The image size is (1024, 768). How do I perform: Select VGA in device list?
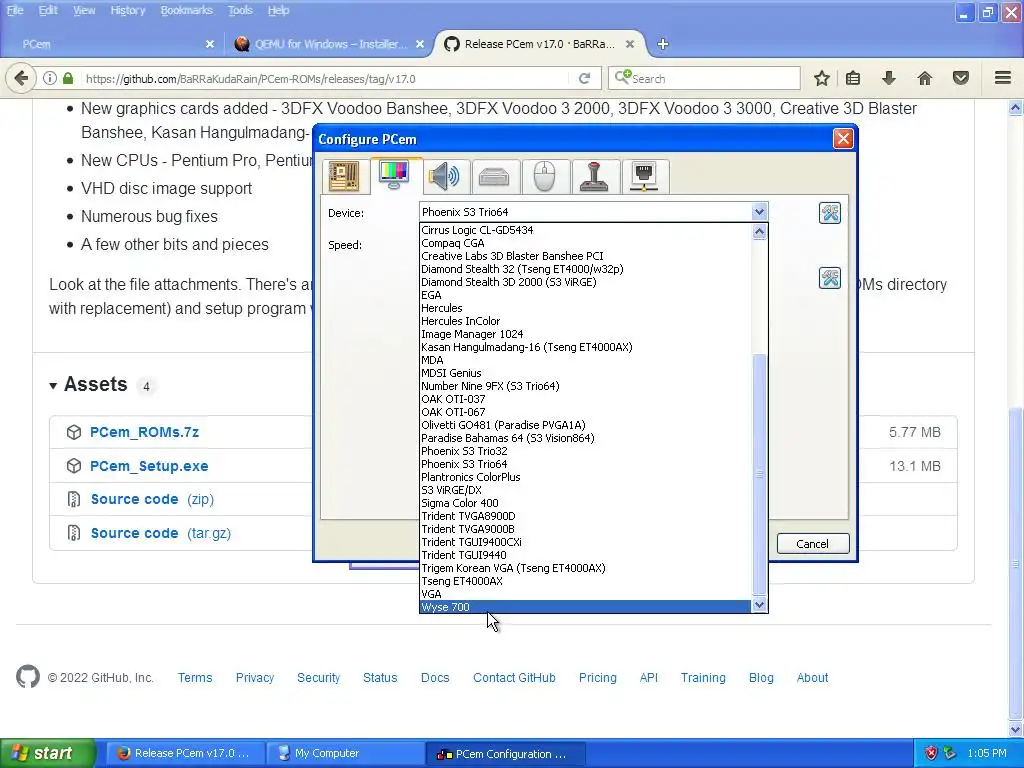pyautogui.click(x=585, y=594)
